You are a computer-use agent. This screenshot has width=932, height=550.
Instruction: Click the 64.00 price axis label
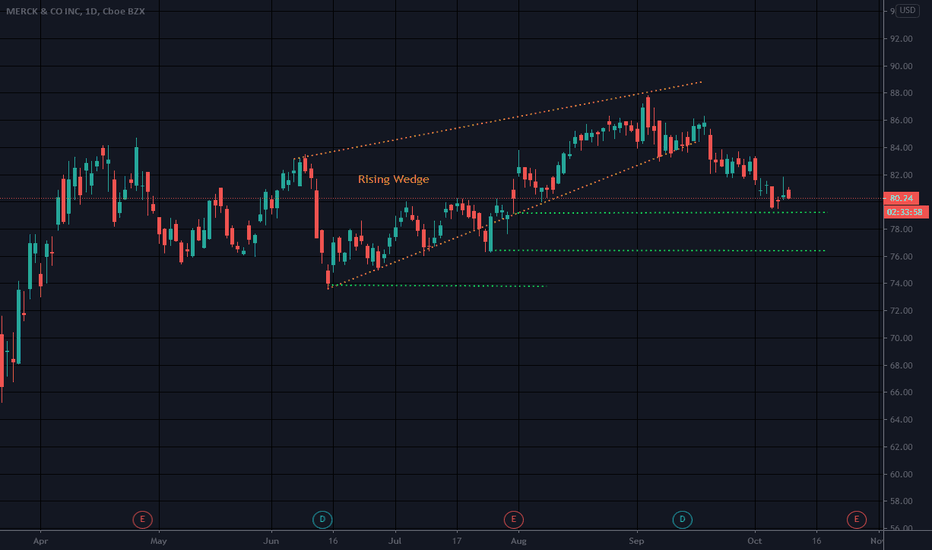click(x=900, y=420)
